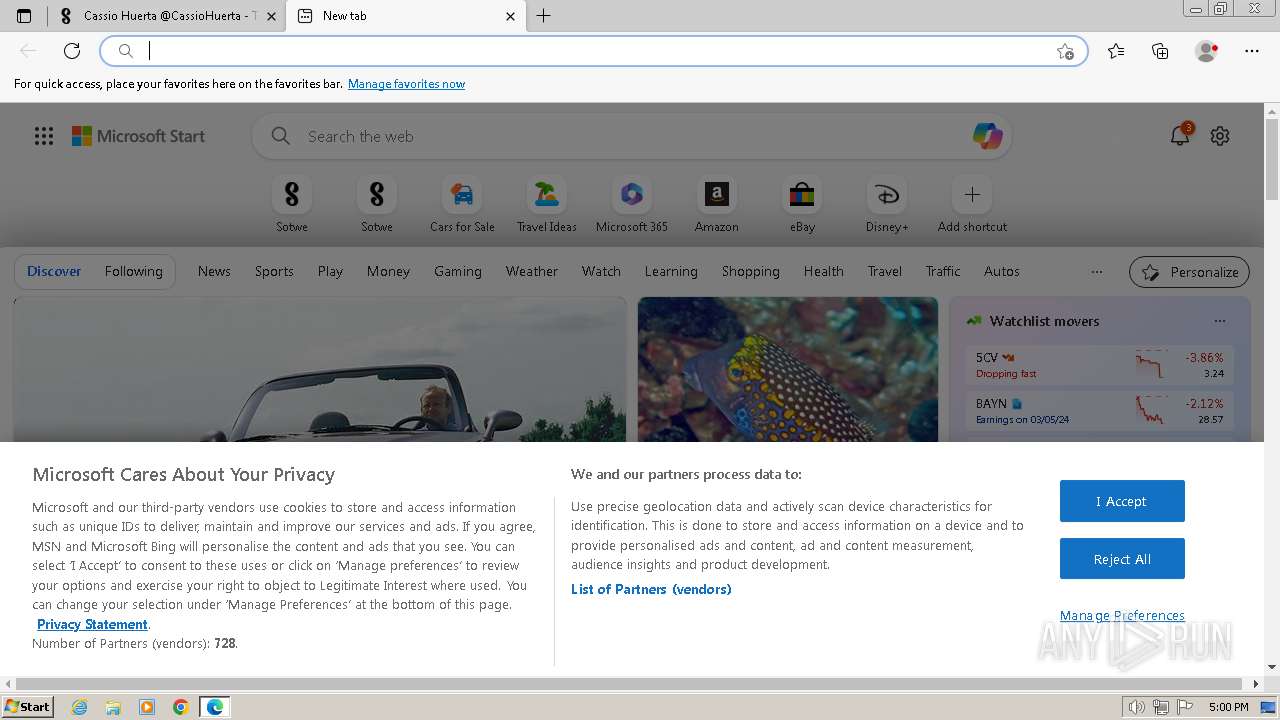The image size is (1280, 720).
Task: Open the Favorites list icon
Action: pos(1116,51)
